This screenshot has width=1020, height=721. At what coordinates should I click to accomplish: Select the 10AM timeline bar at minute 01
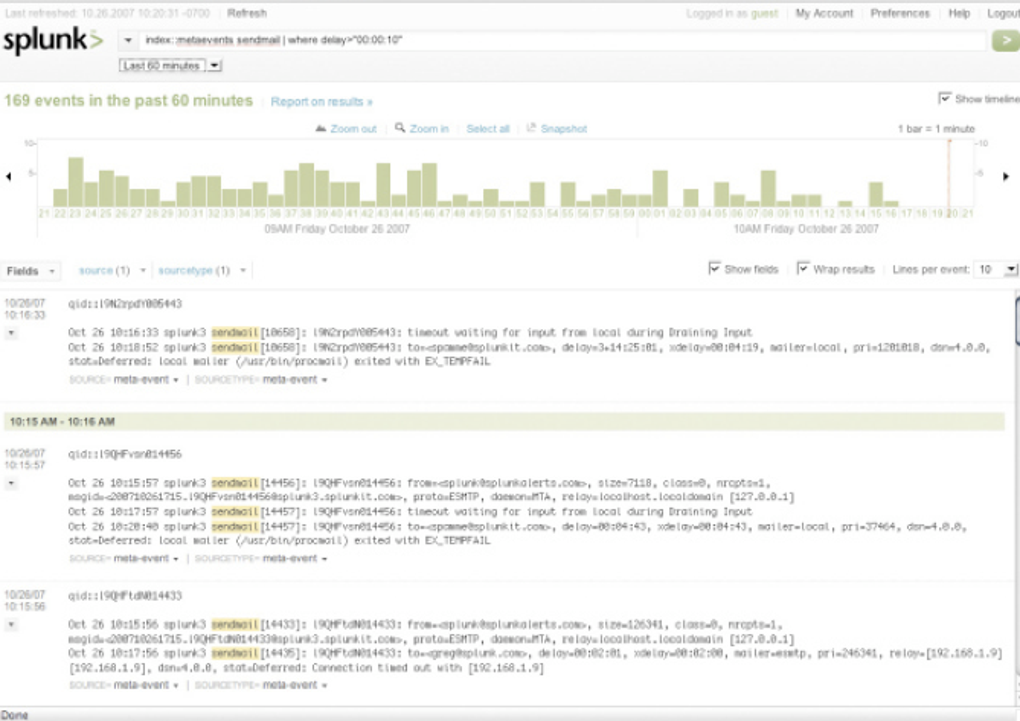pyautogui.click(x=660, y=189)
